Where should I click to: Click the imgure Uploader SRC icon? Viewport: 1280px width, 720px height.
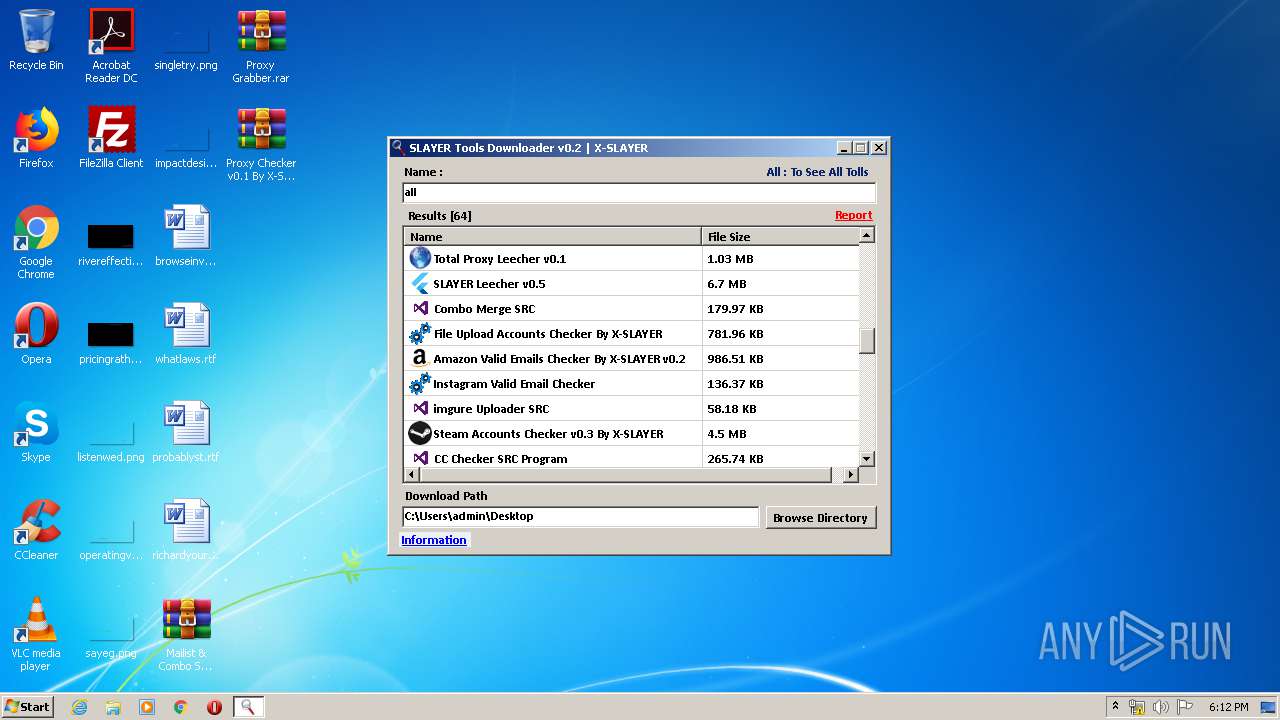421,408
